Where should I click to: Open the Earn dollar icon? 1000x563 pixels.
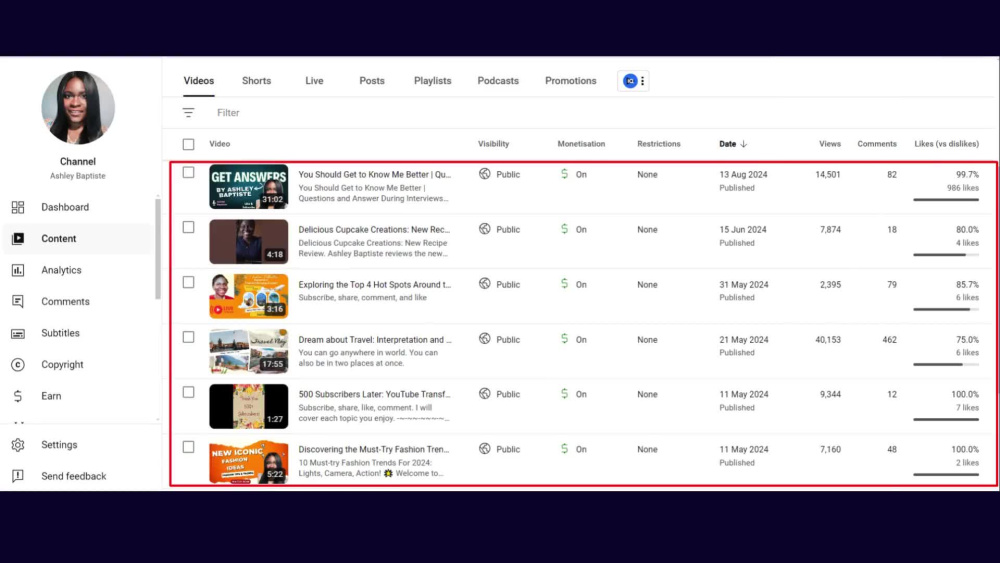click(18, 396)
